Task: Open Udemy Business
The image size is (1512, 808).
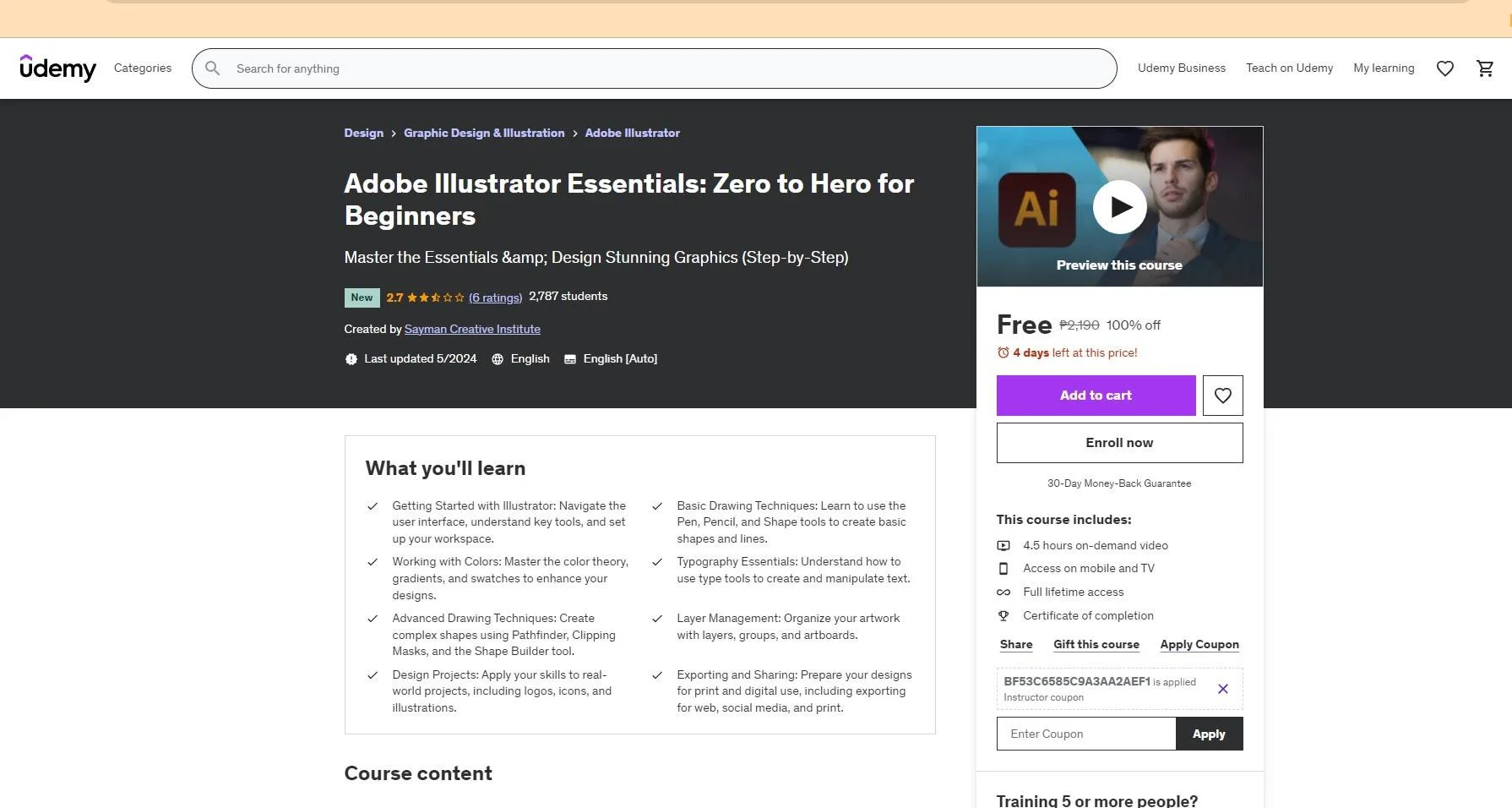Action: (x=1181, y=68)
